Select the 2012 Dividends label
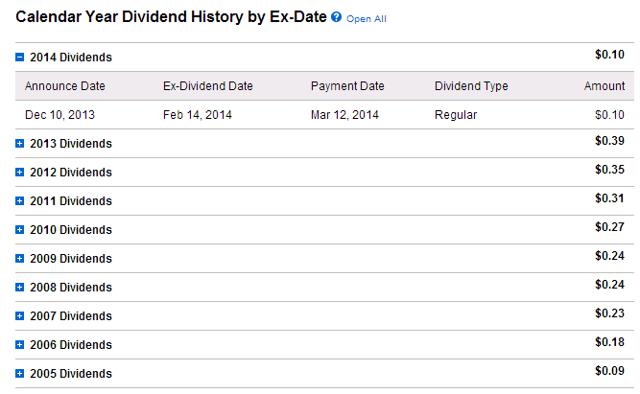Viewport: 640px width, 394px height. [x=71, y=172]
